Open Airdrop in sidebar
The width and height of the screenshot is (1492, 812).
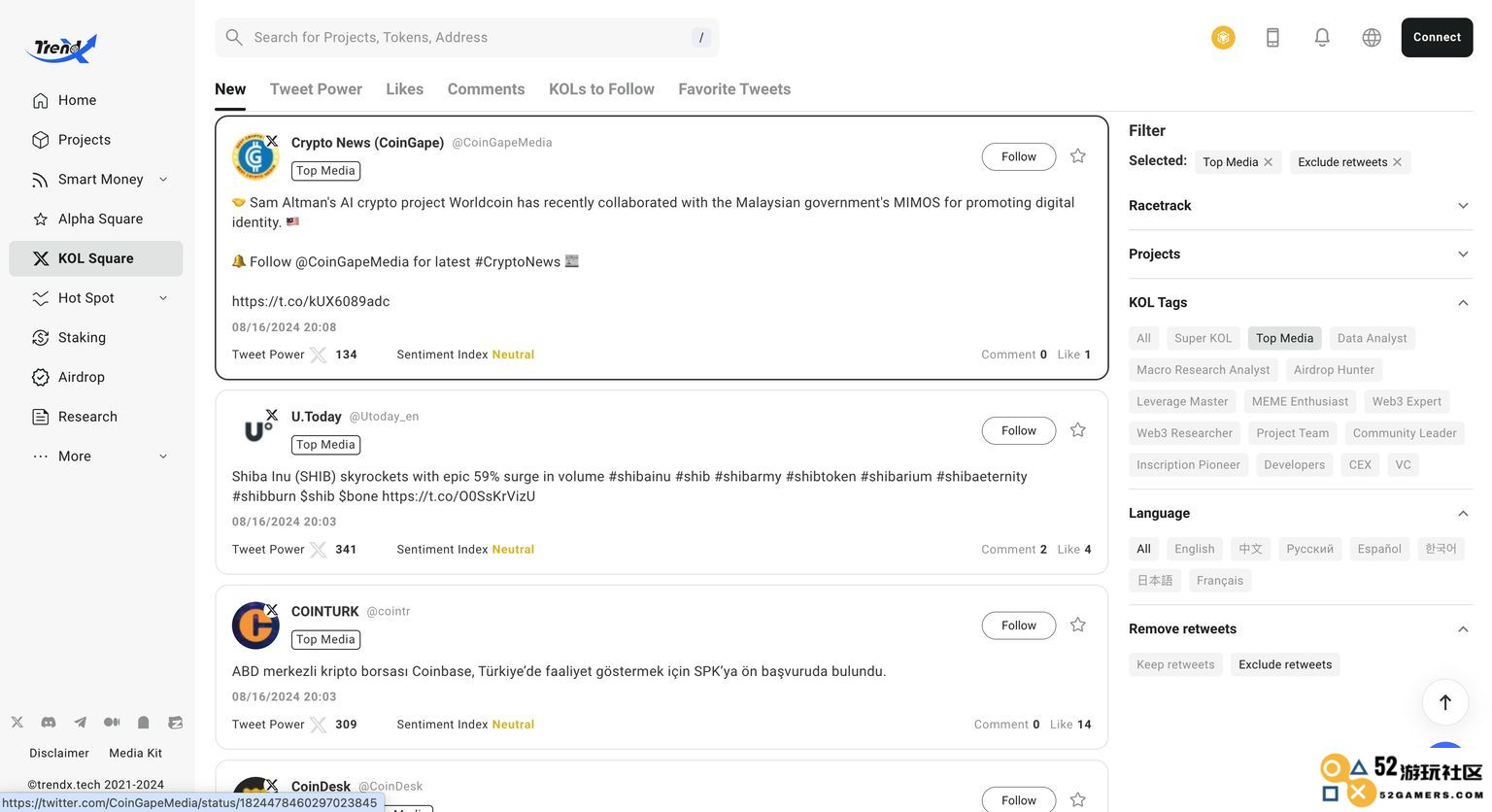click(95, 377)
